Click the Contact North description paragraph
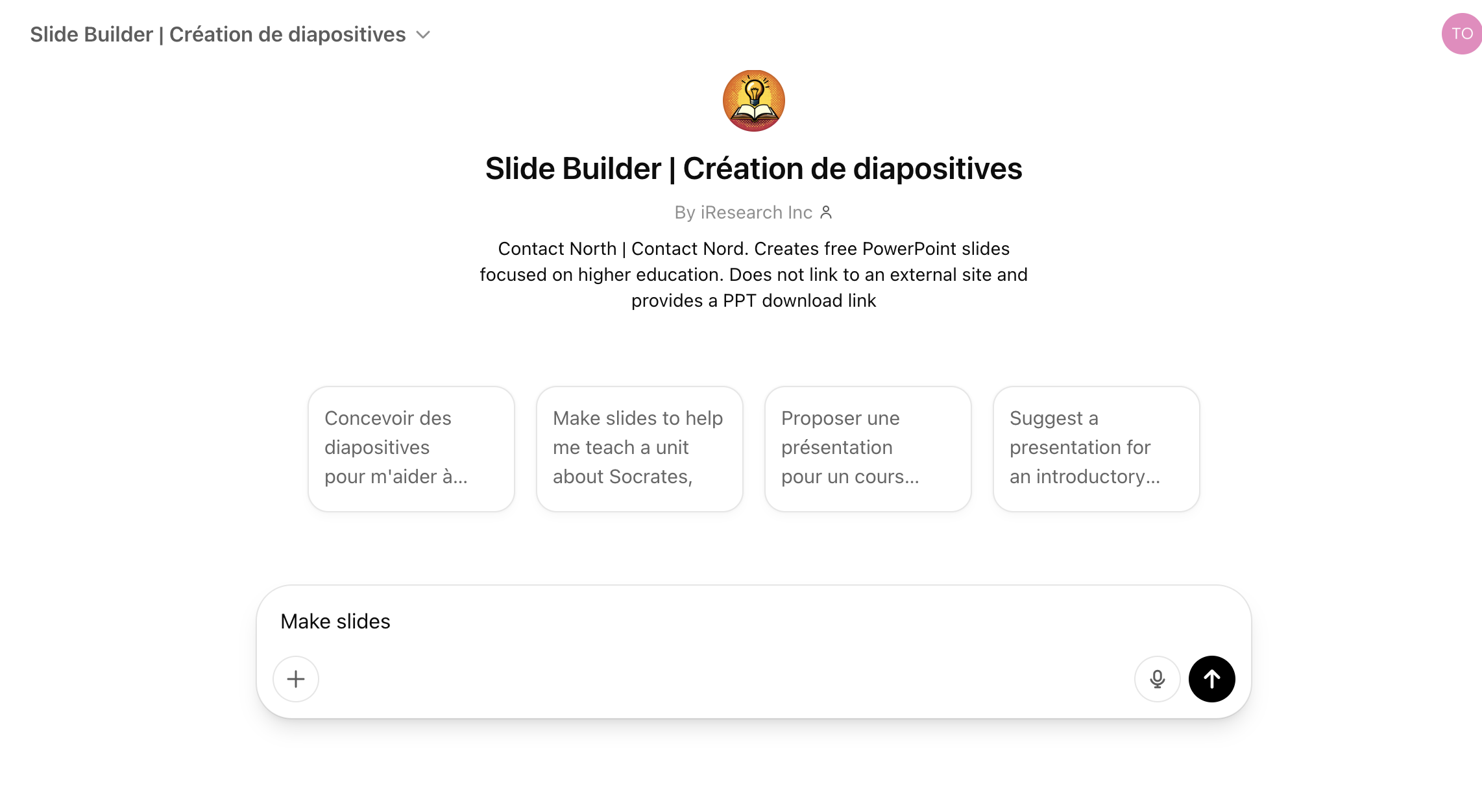 [754, 274]
